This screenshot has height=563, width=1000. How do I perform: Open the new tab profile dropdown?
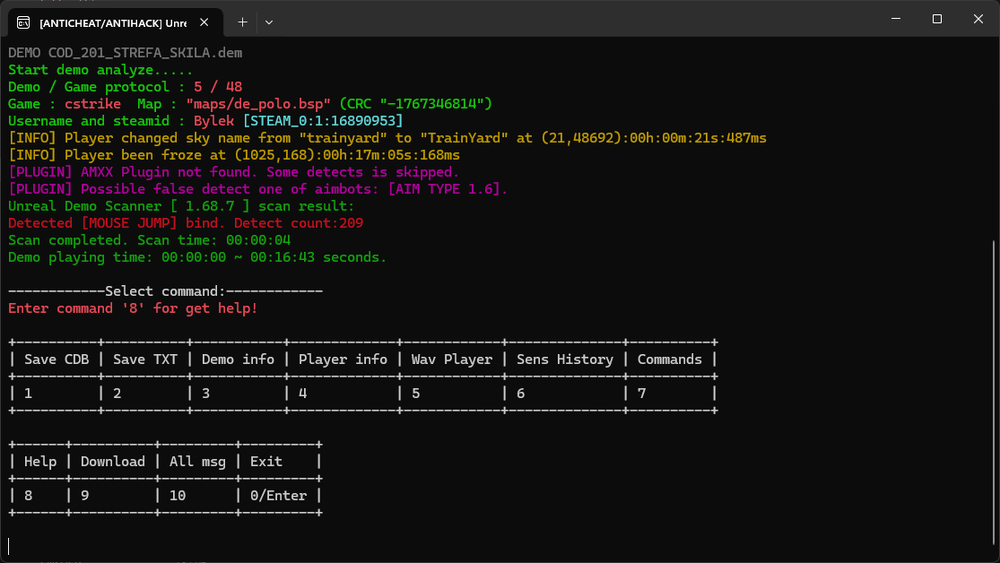(269, 22)
